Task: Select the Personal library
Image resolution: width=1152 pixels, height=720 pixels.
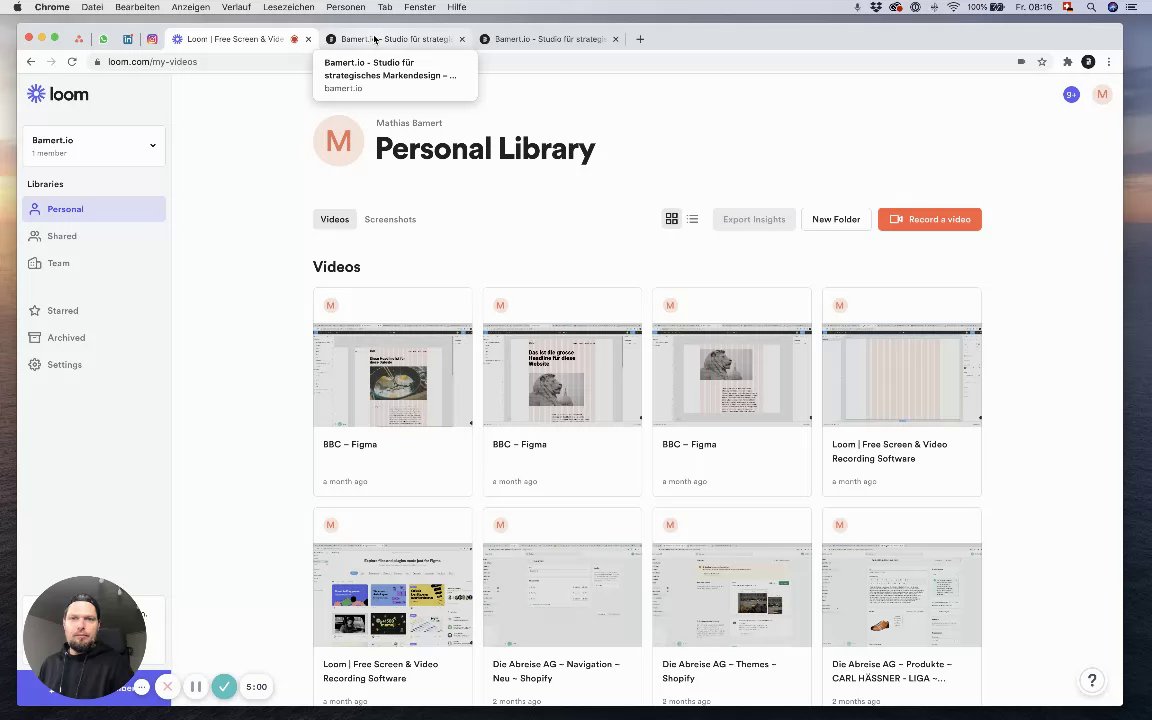Action: (94, 209)
